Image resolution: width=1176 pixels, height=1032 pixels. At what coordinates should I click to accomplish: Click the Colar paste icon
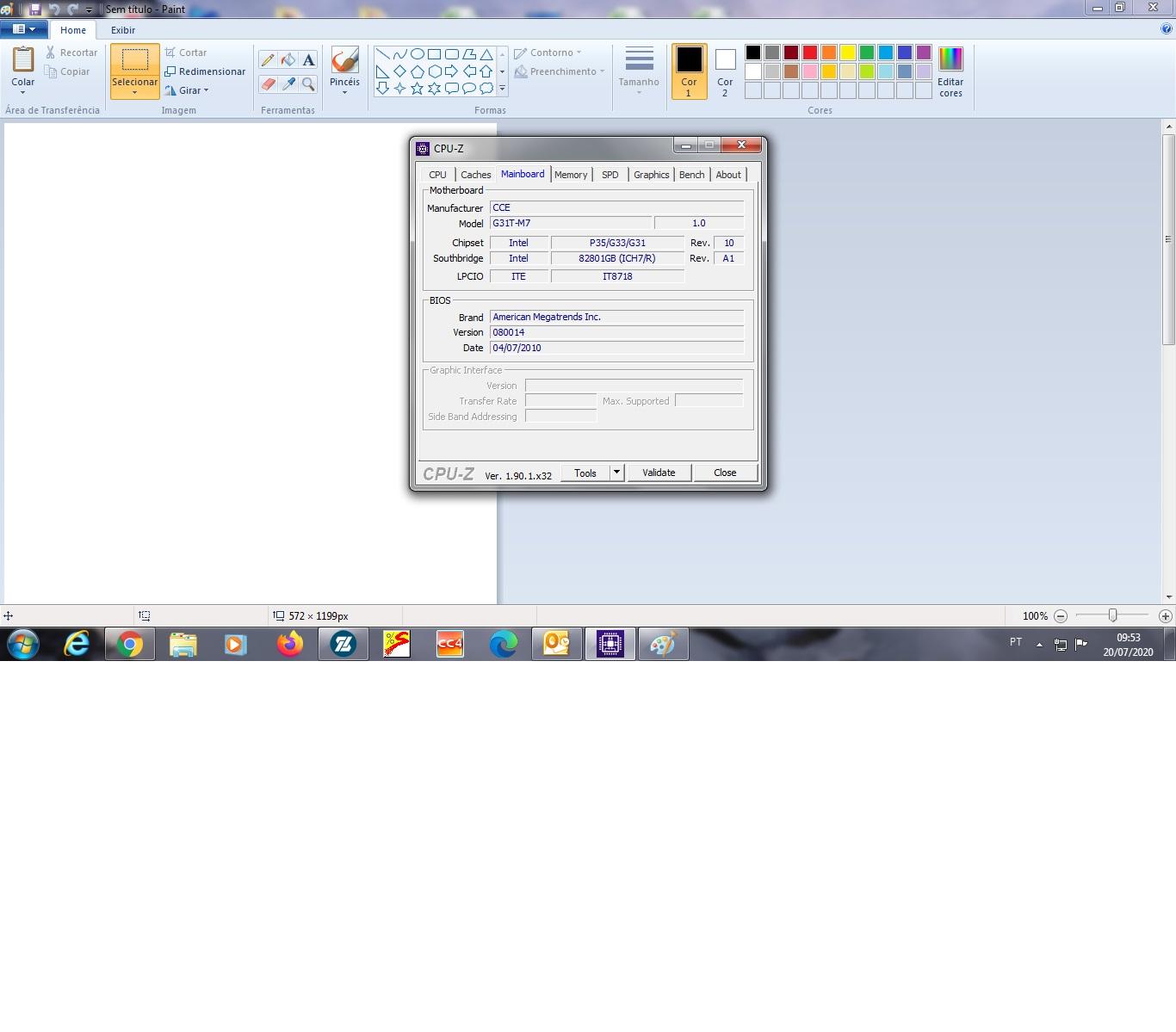(23, 60)
